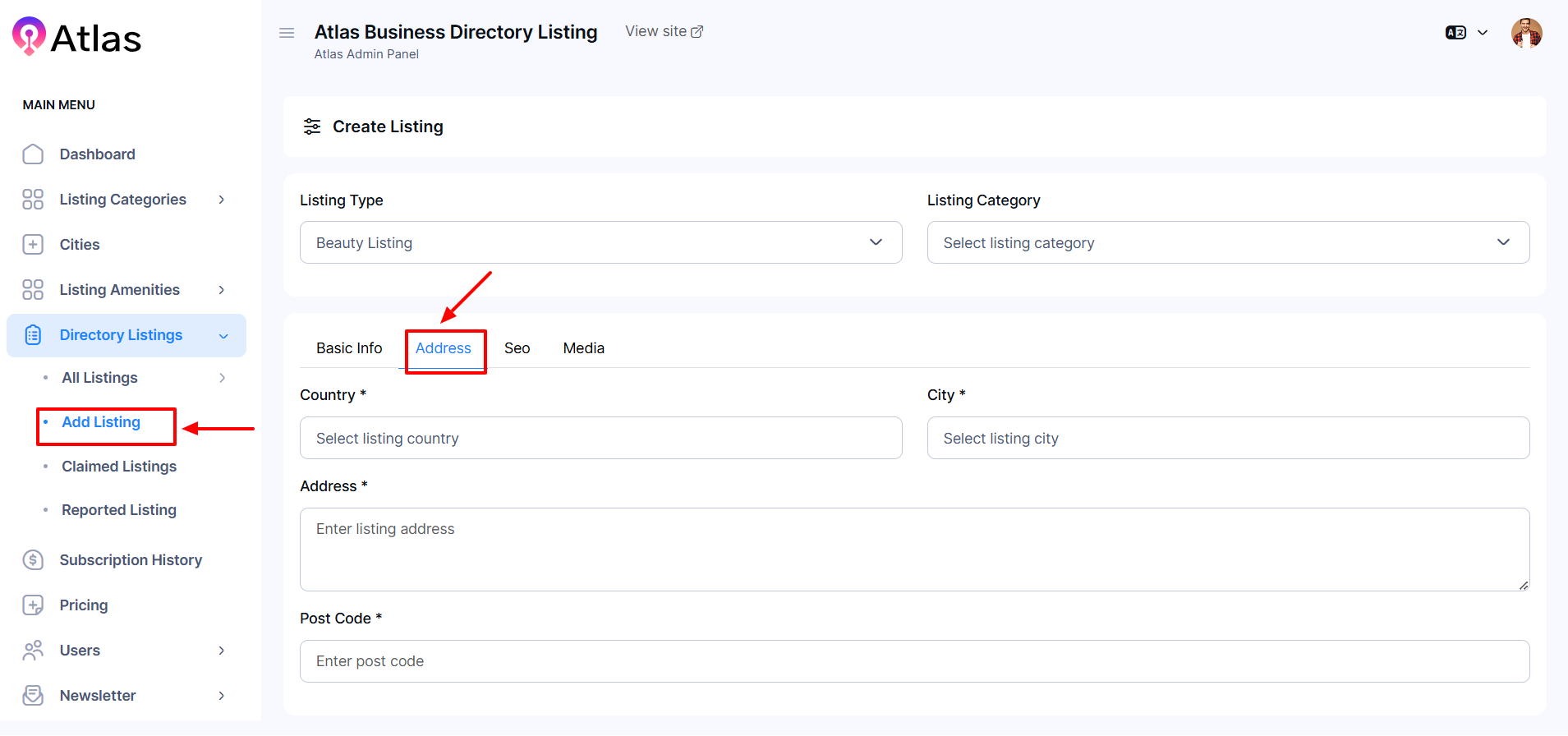Expand the Listing Categories submenu
The height and width of the screenshot is (736, 1568).
[x=221, y=200]
